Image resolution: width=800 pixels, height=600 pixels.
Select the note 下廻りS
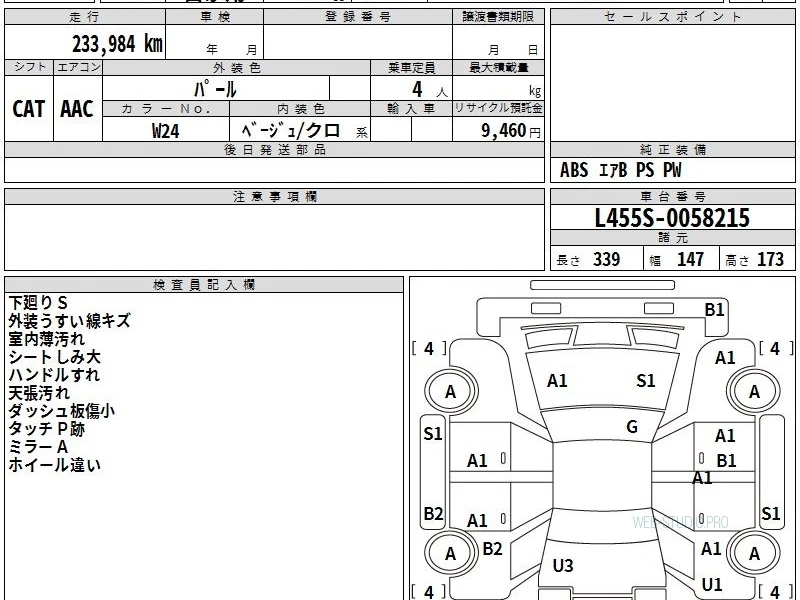pyautogui.click(x=38, y=303)
